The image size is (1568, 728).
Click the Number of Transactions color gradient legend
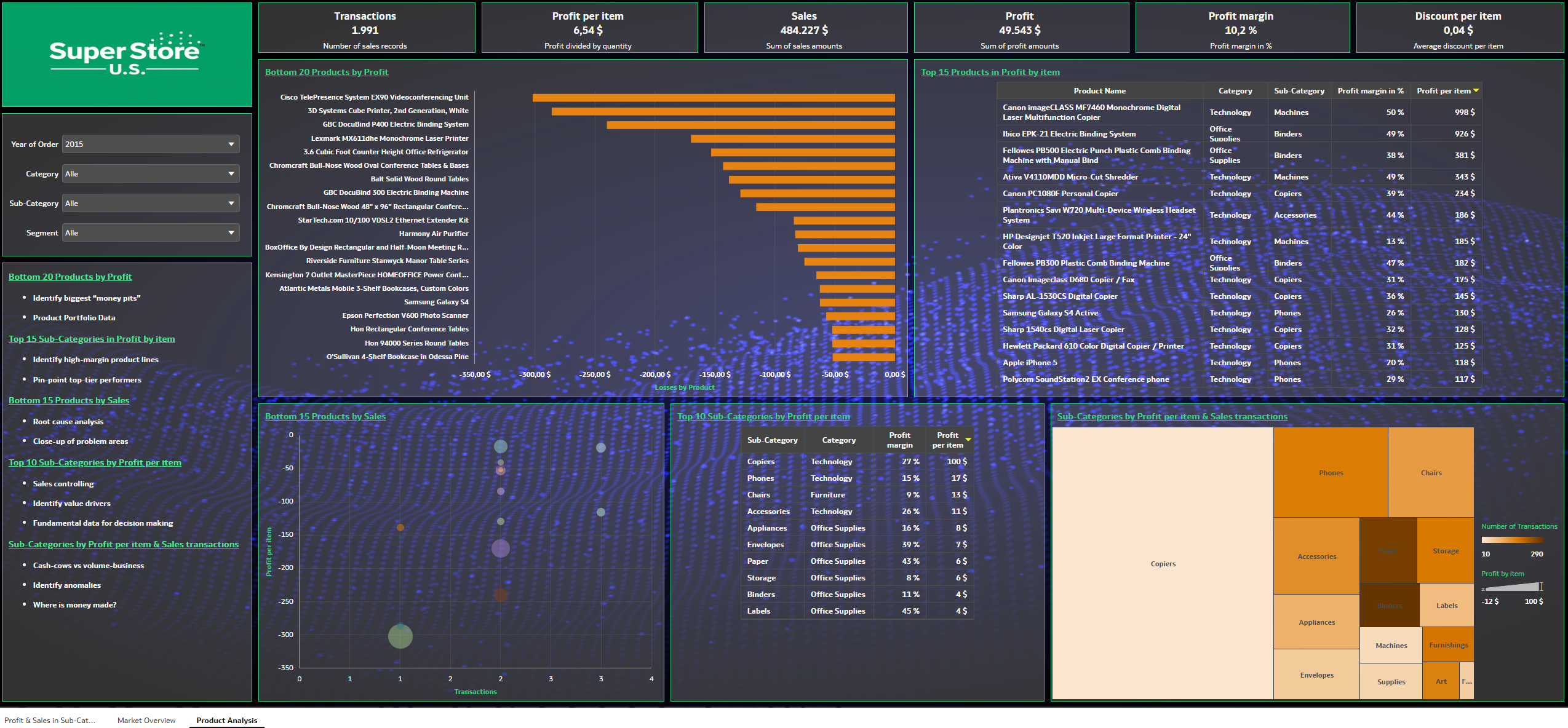click(1512, 540)
